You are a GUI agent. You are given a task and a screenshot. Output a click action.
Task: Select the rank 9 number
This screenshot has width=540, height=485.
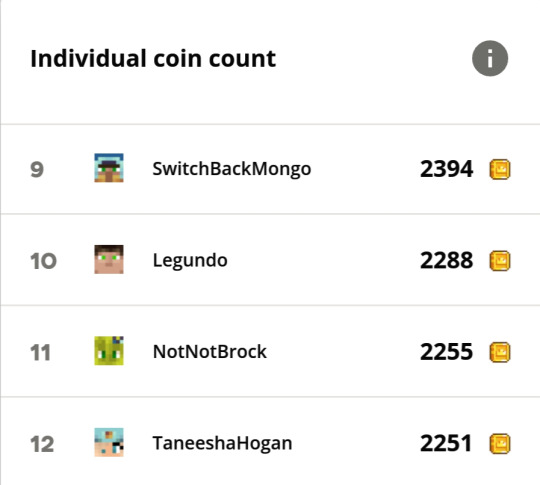(37, 169)
